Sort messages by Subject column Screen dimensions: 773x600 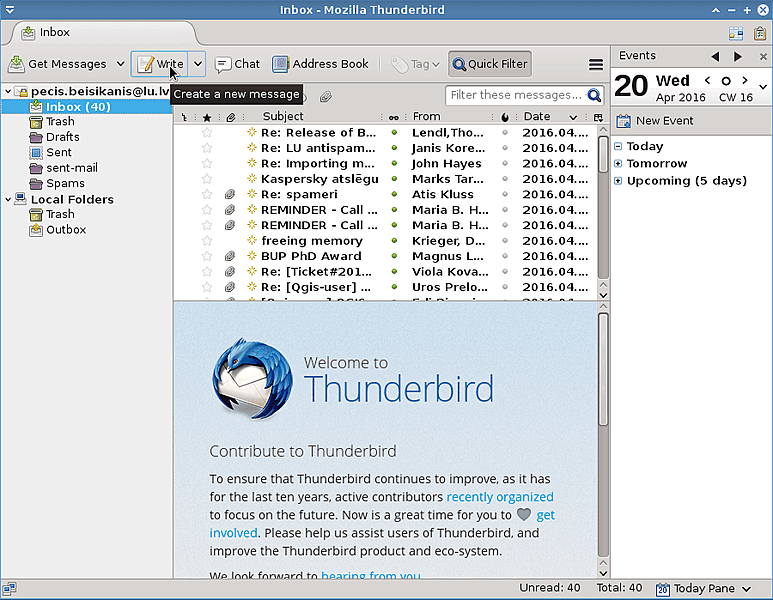[x=283, y=116]
